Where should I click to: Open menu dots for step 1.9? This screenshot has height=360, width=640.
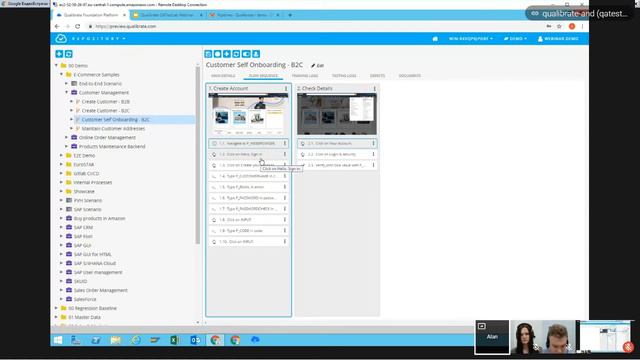(x=284, y=231)
